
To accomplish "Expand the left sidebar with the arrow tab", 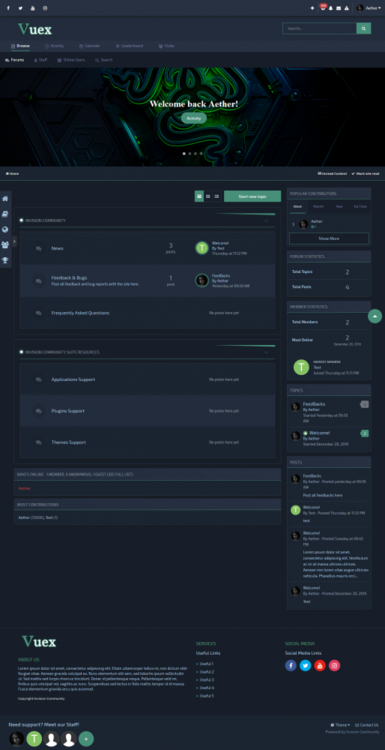I will click(14, 242).
